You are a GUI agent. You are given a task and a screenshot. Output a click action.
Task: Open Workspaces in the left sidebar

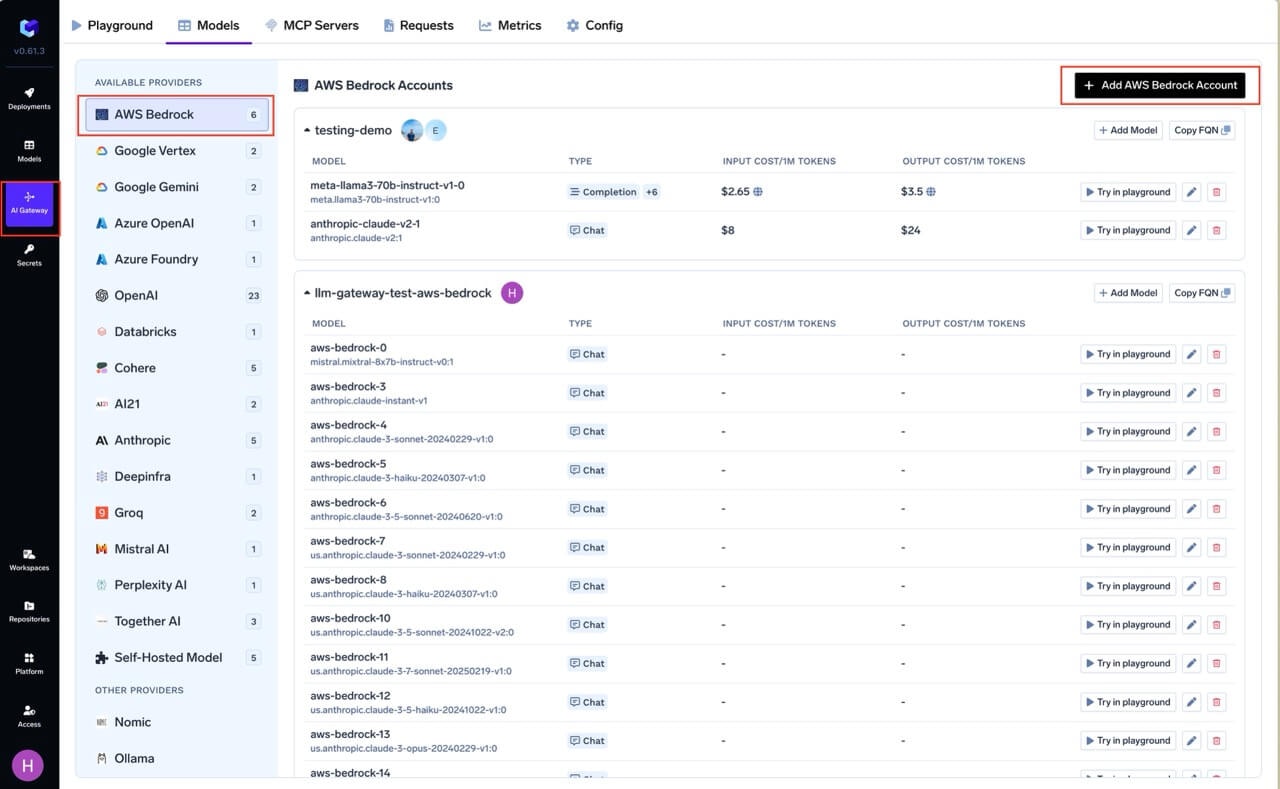(29, 559)
